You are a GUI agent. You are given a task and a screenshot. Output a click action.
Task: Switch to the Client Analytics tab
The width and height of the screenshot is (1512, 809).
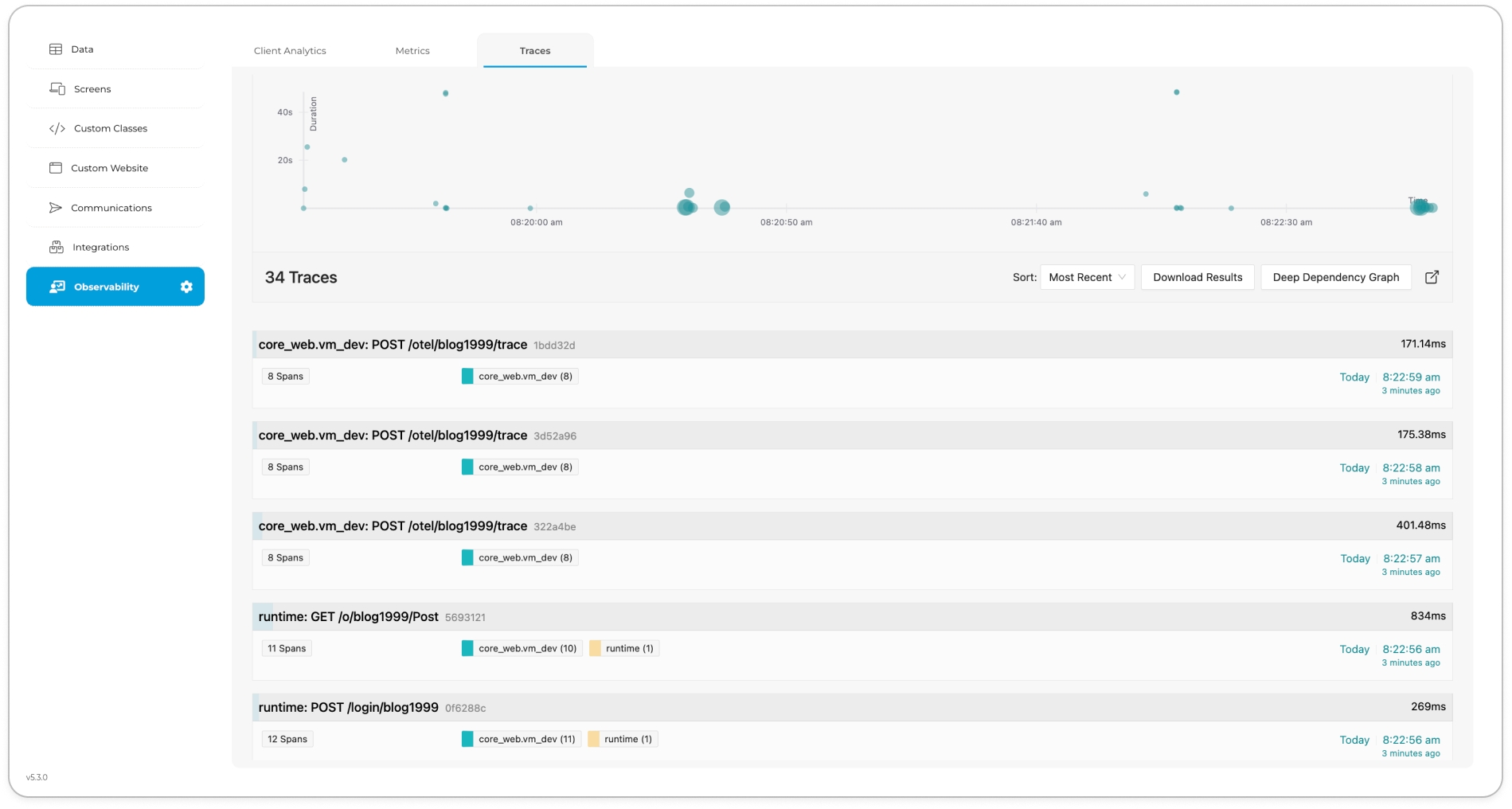290,51
